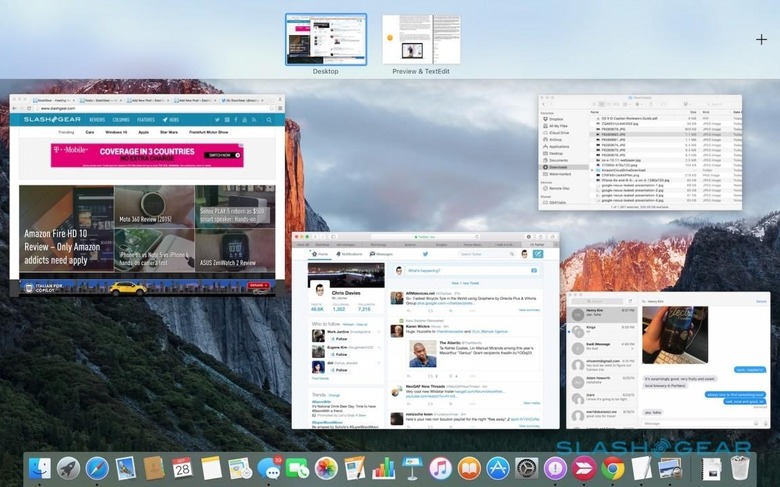Click the What's happening? tweet box

(472, 271)
